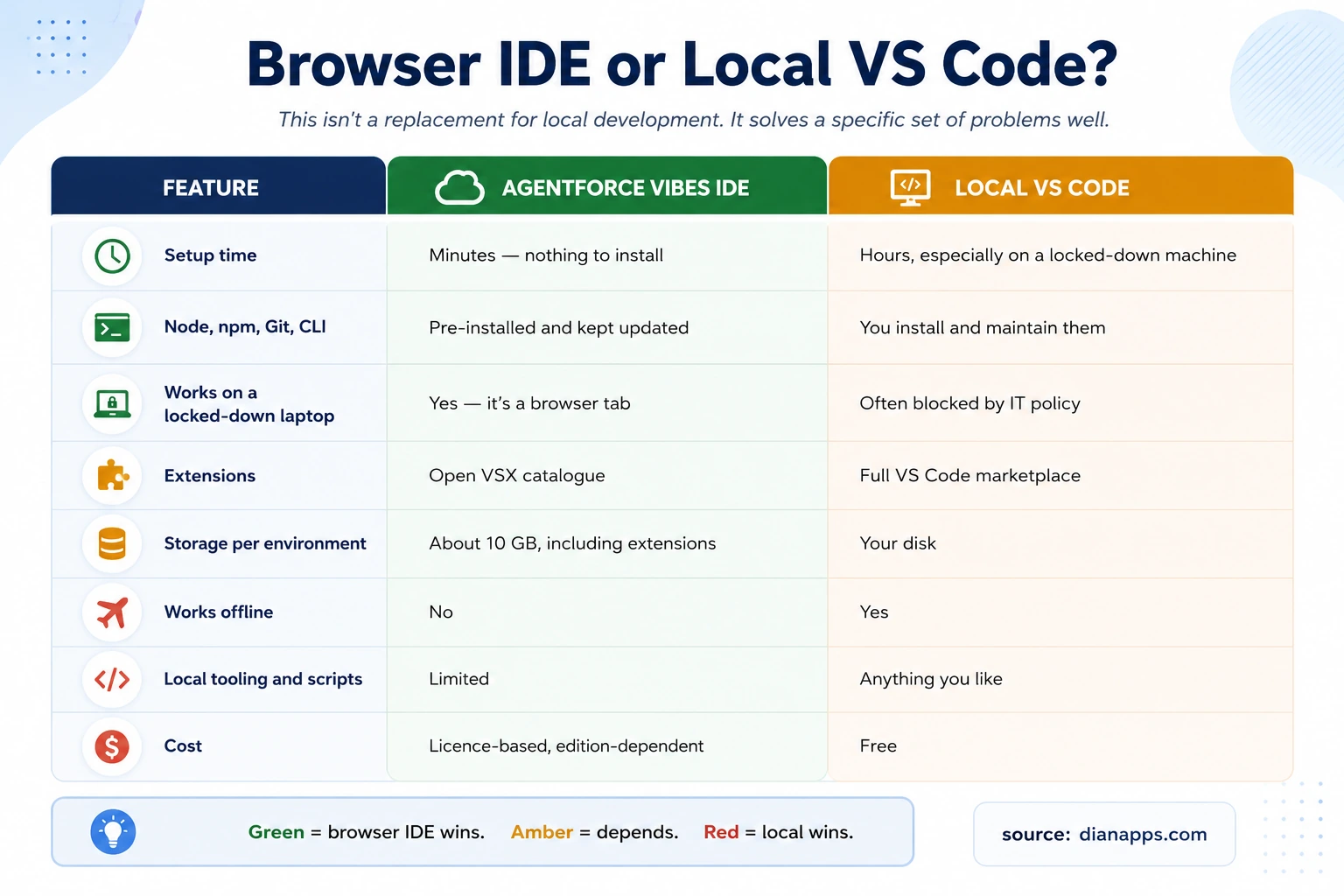Select the LOCAL VS CODE column header
This screenshot has height=896, width=1344.
pos(1060,185)
